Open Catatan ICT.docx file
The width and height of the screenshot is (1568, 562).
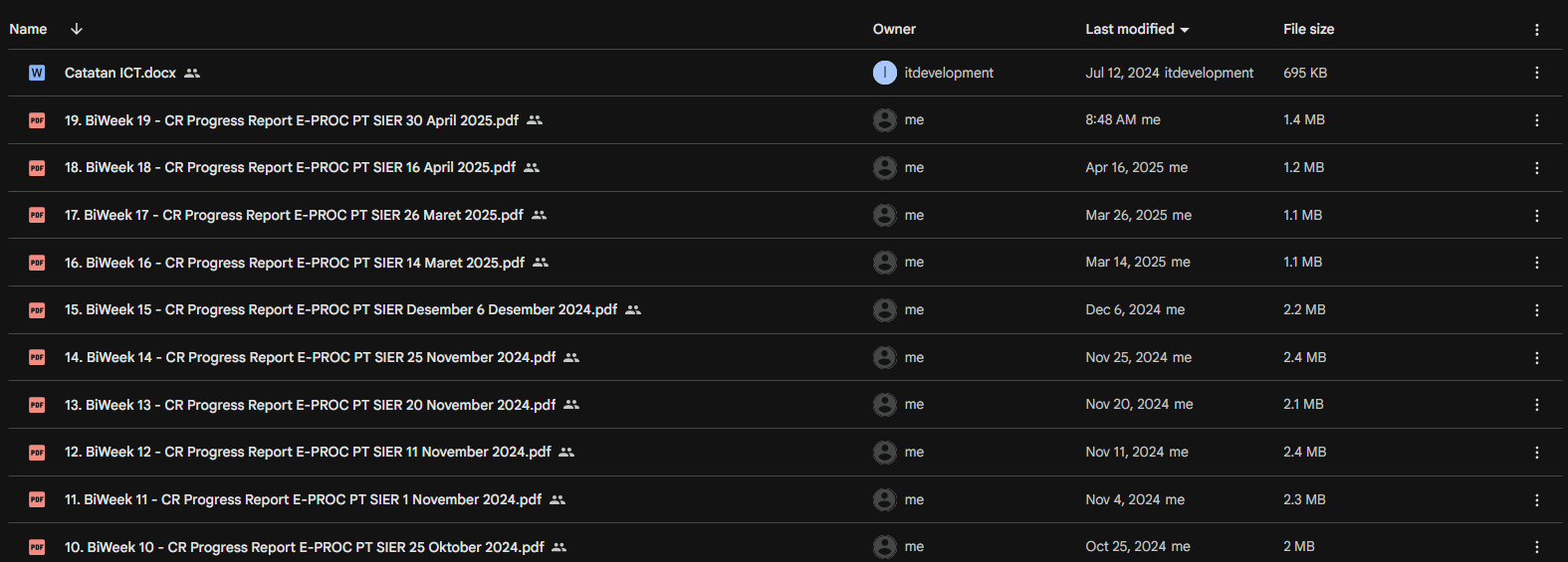119,73
